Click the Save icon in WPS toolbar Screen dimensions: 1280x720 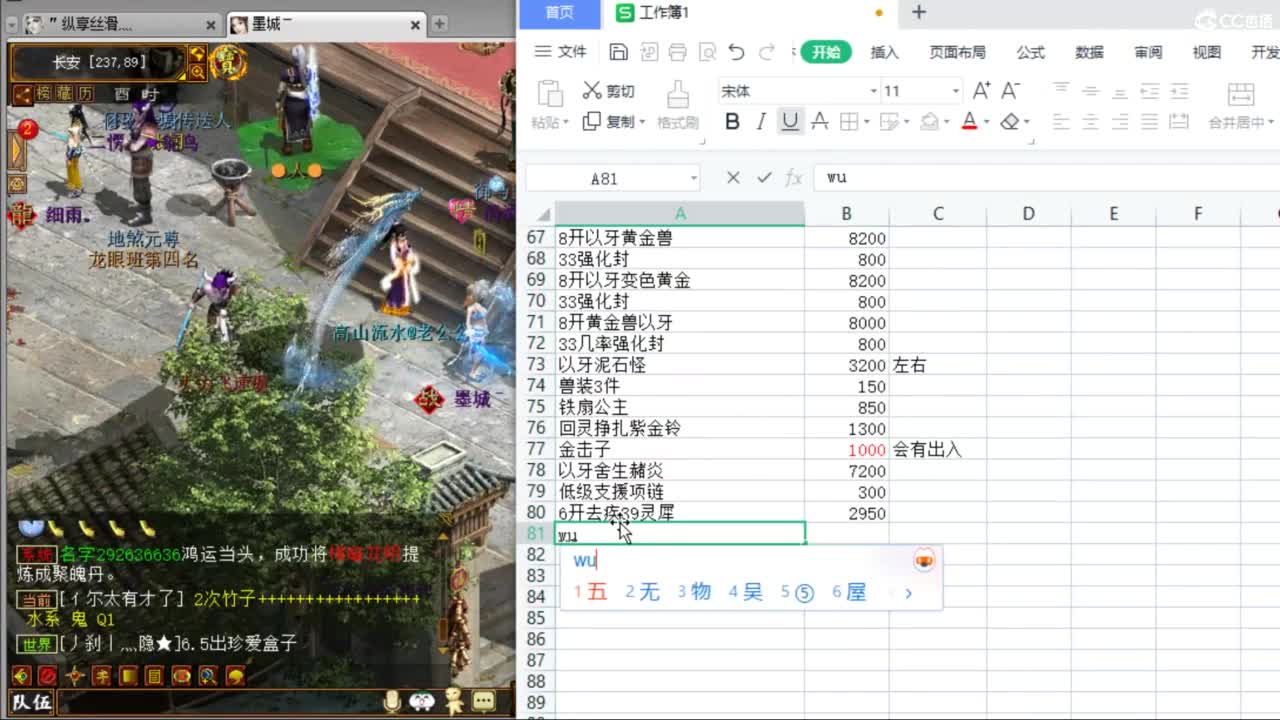point(618,52)
